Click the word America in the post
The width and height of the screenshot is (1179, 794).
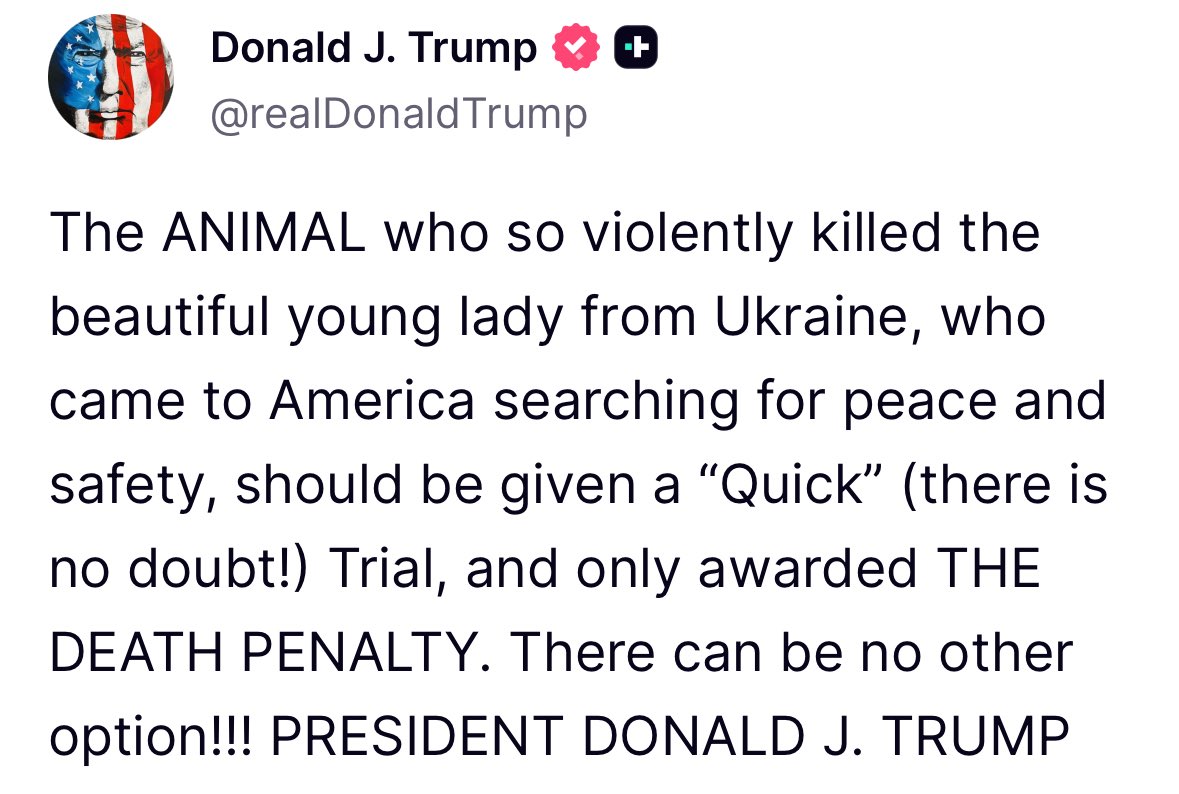tap(372, 400)
